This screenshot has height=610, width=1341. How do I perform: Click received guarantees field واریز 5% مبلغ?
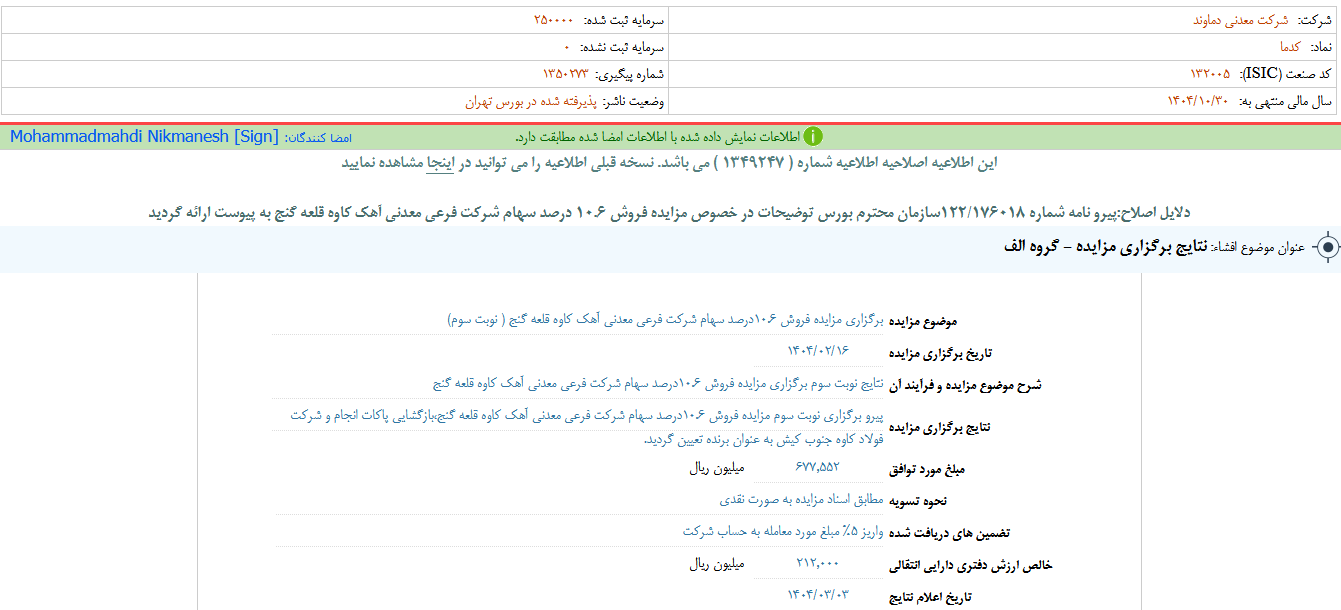[x=784, y=531]
